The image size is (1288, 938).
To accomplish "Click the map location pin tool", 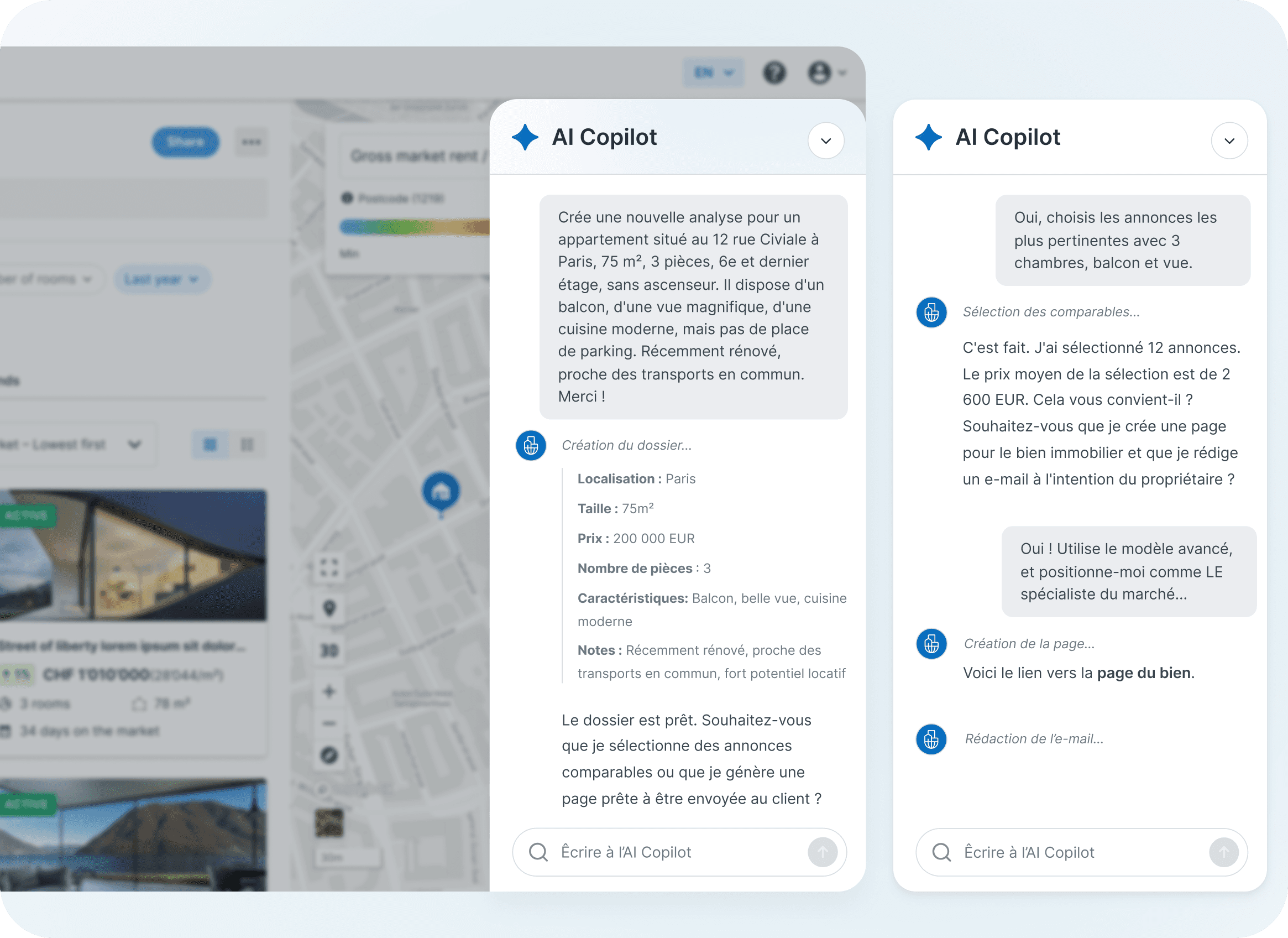I will pos(329,608).
